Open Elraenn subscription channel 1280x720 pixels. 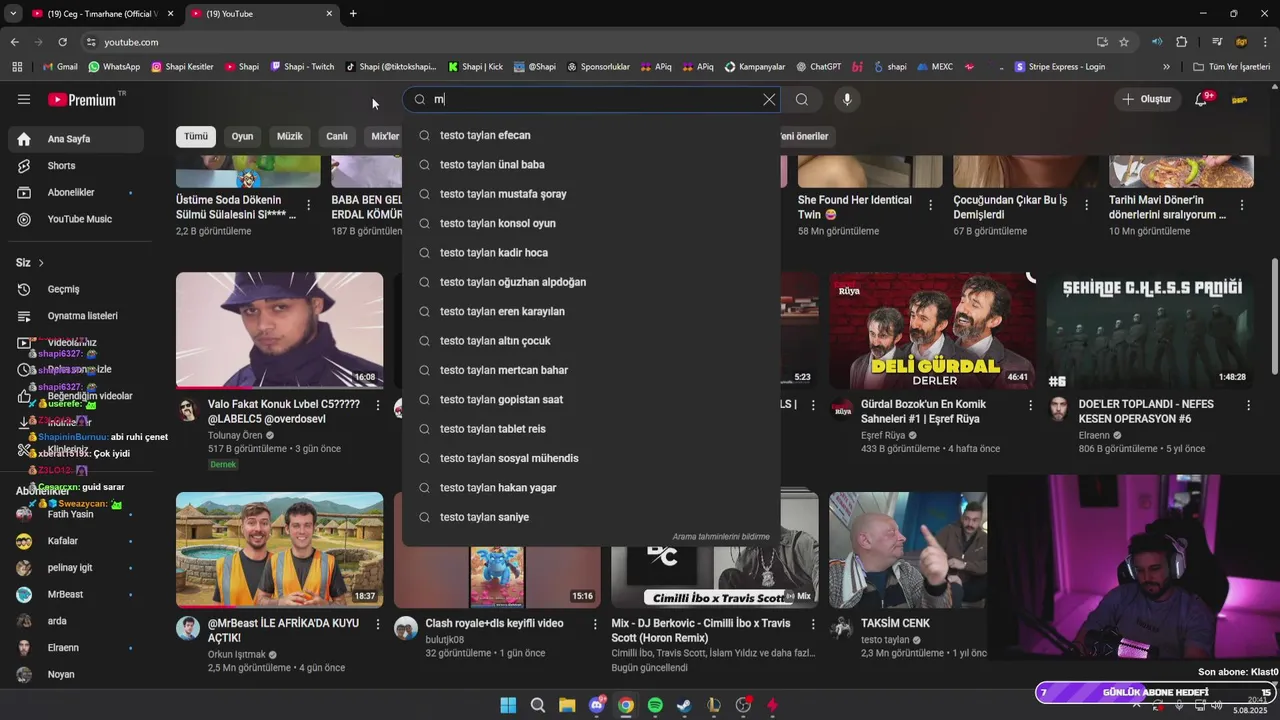click(x=78, y=648)
